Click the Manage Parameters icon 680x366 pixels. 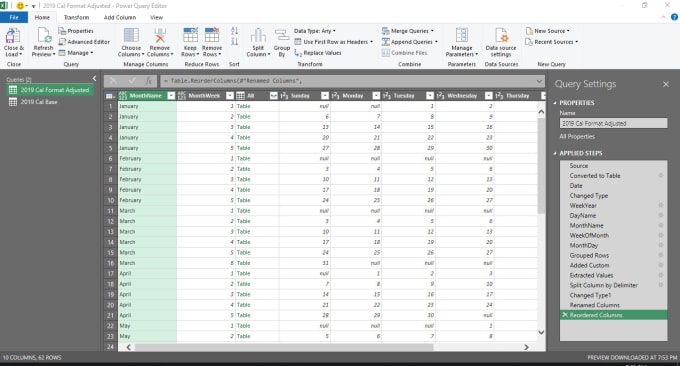(x=461, y=36)
